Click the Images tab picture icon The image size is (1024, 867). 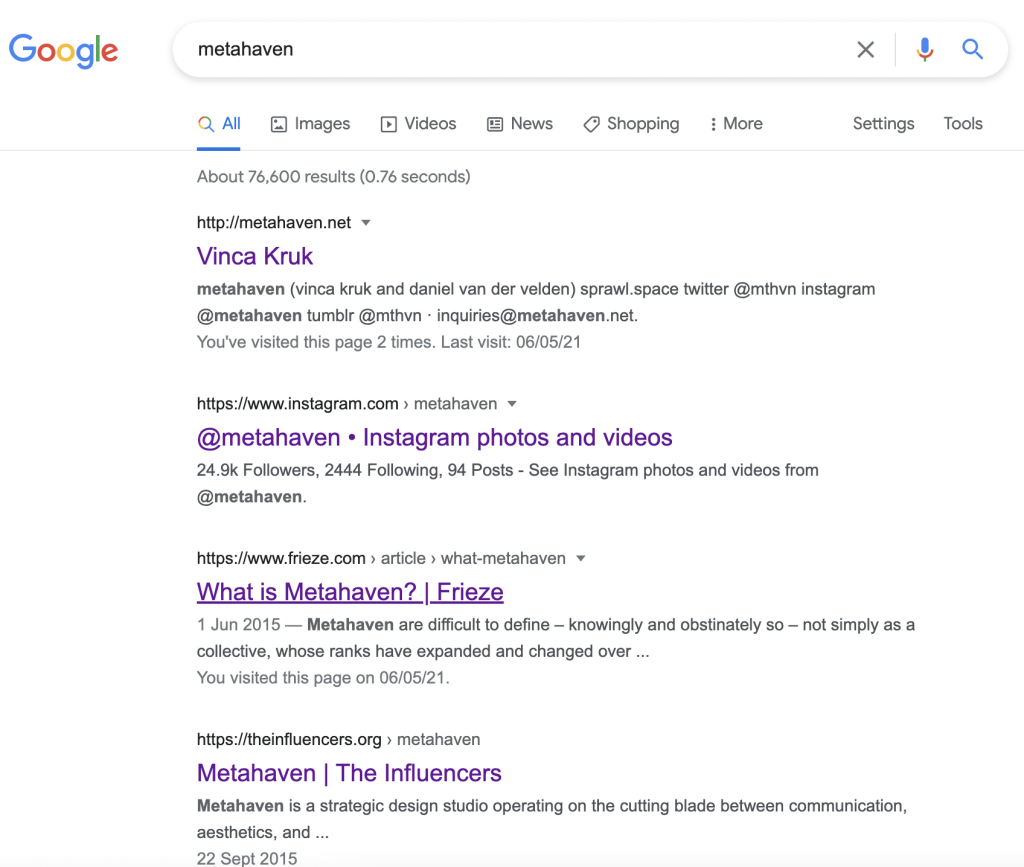coord(279,124)
